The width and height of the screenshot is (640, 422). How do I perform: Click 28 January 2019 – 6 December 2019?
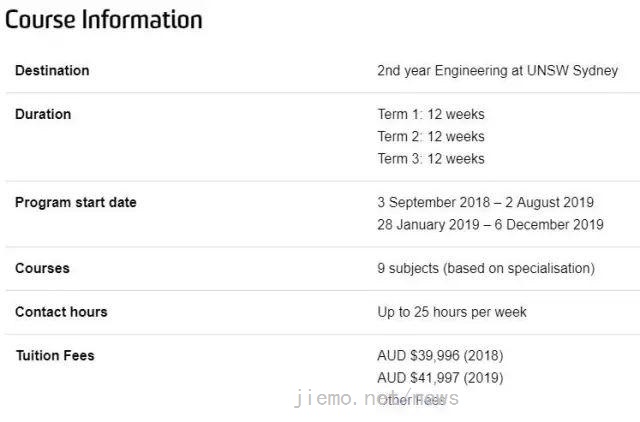490,224
